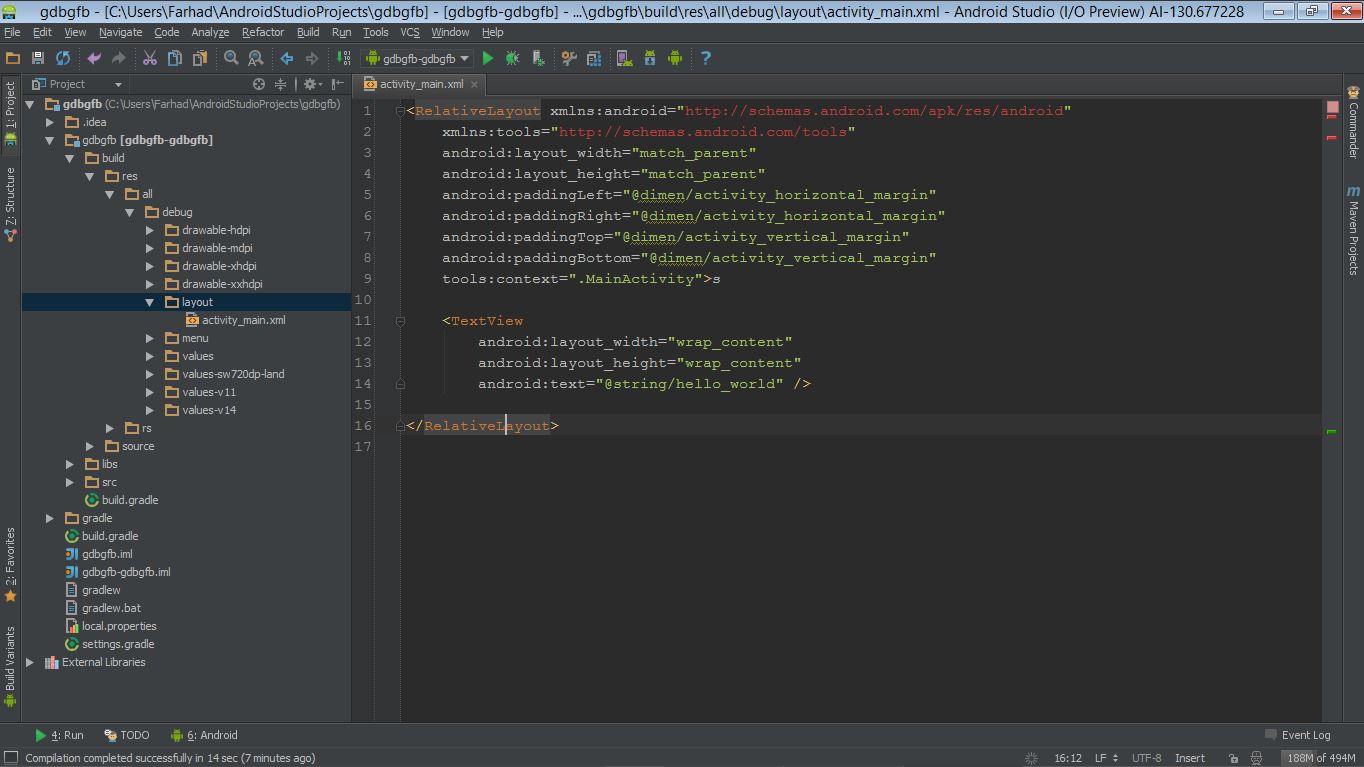Run the app with the green play icon

coord(488,58)
